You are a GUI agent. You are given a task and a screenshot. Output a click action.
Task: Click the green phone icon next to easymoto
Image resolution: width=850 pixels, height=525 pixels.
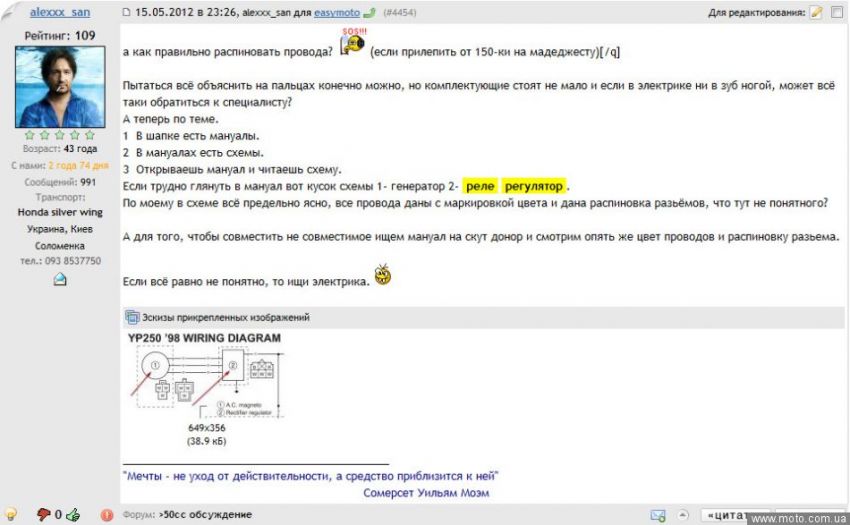[369, 12]
